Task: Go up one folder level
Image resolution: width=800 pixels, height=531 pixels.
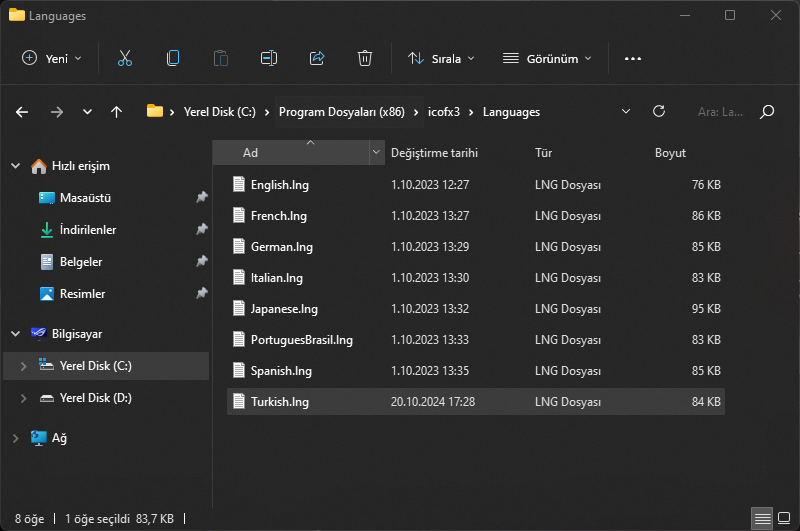Action: 116,112
